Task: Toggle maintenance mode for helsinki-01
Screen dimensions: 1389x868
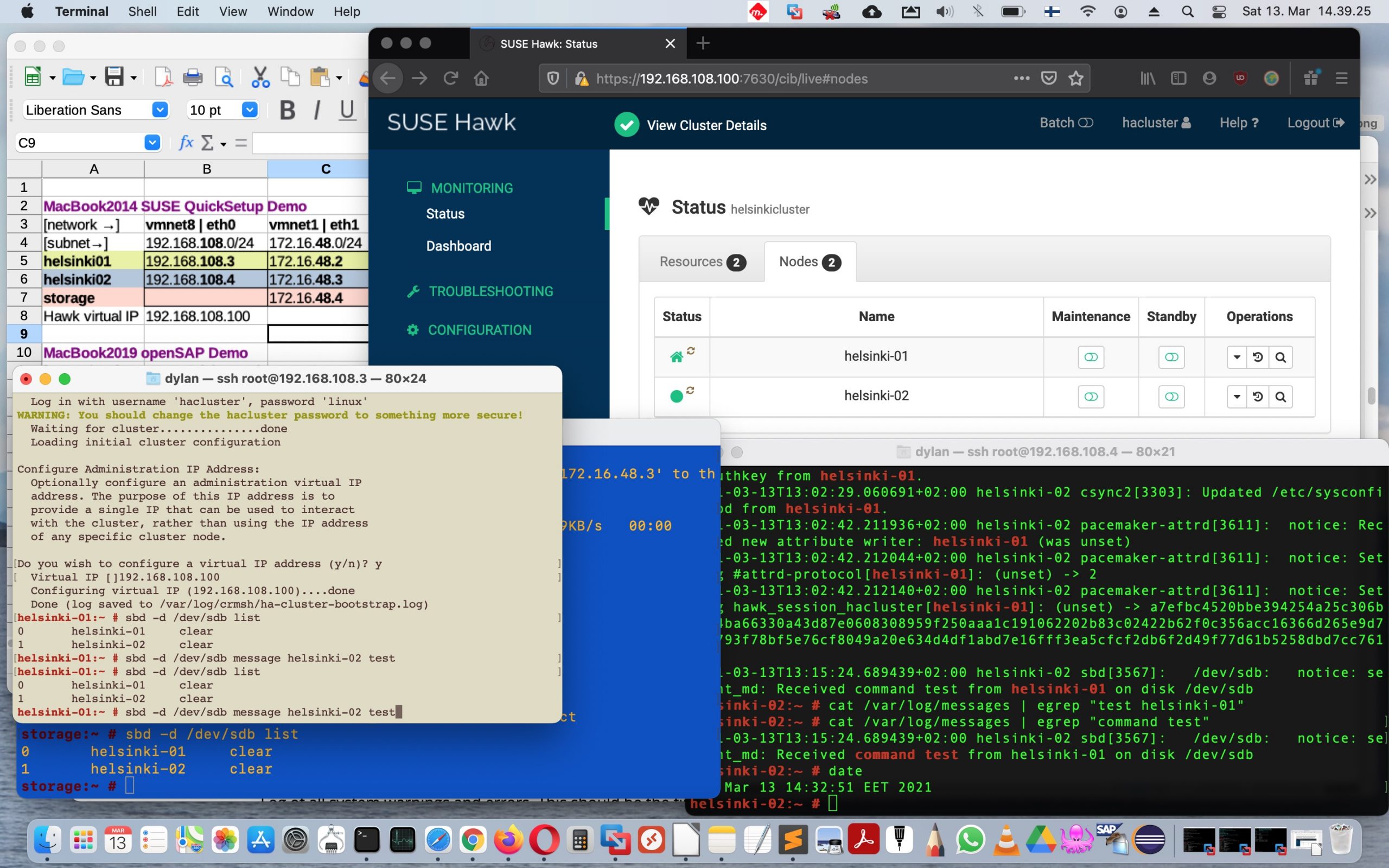Action: (x=1091, y=357)
